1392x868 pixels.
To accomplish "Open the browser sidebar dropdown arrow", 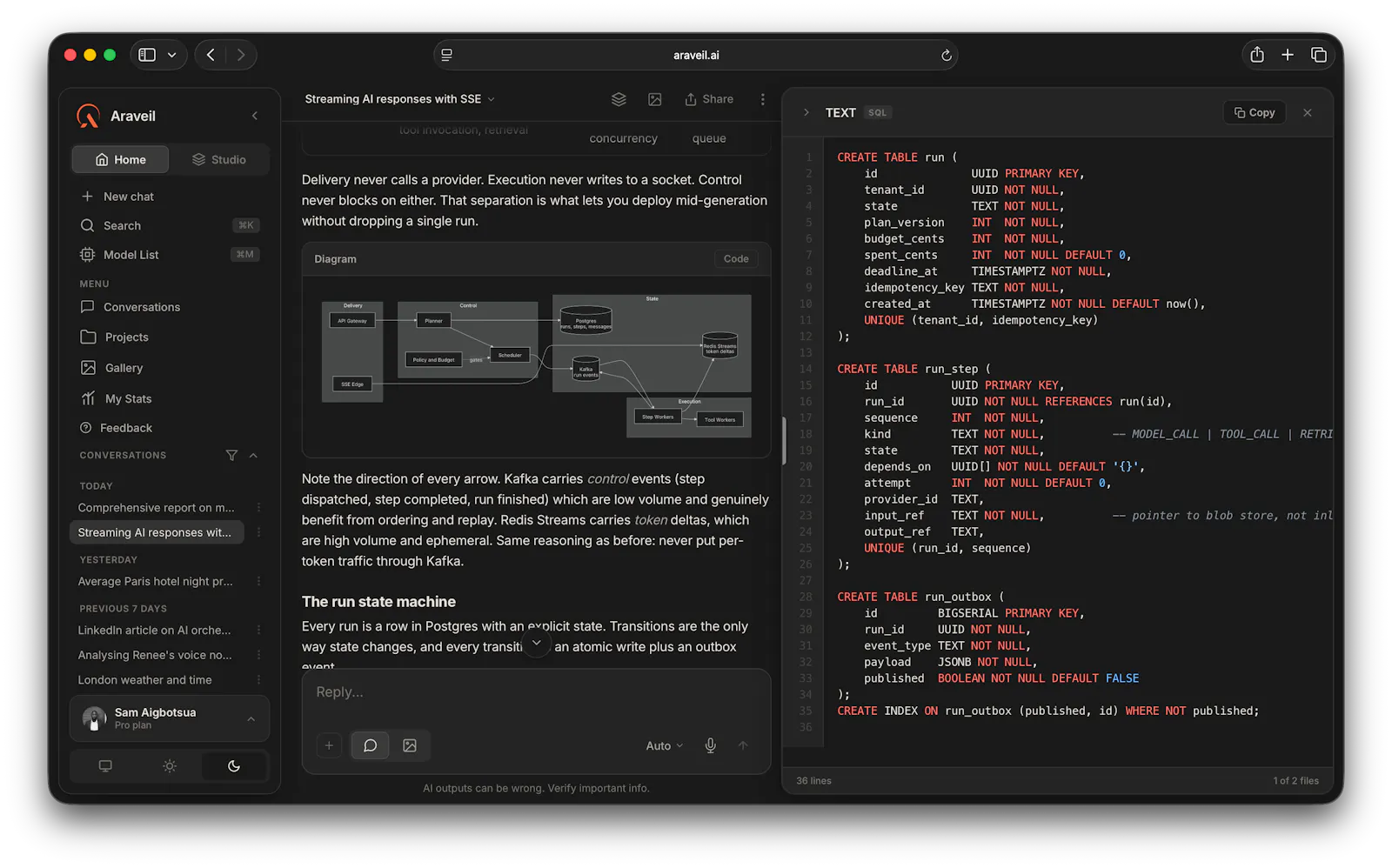I will pyautogui.click(x=172, y=55).
